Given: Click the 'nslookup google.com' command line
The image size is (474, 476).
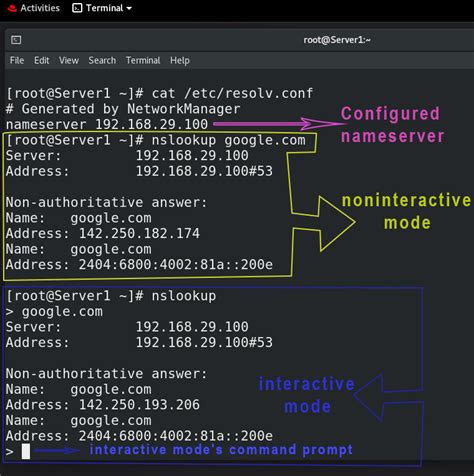Looking at the screenshot, I should tap(155, 140).
